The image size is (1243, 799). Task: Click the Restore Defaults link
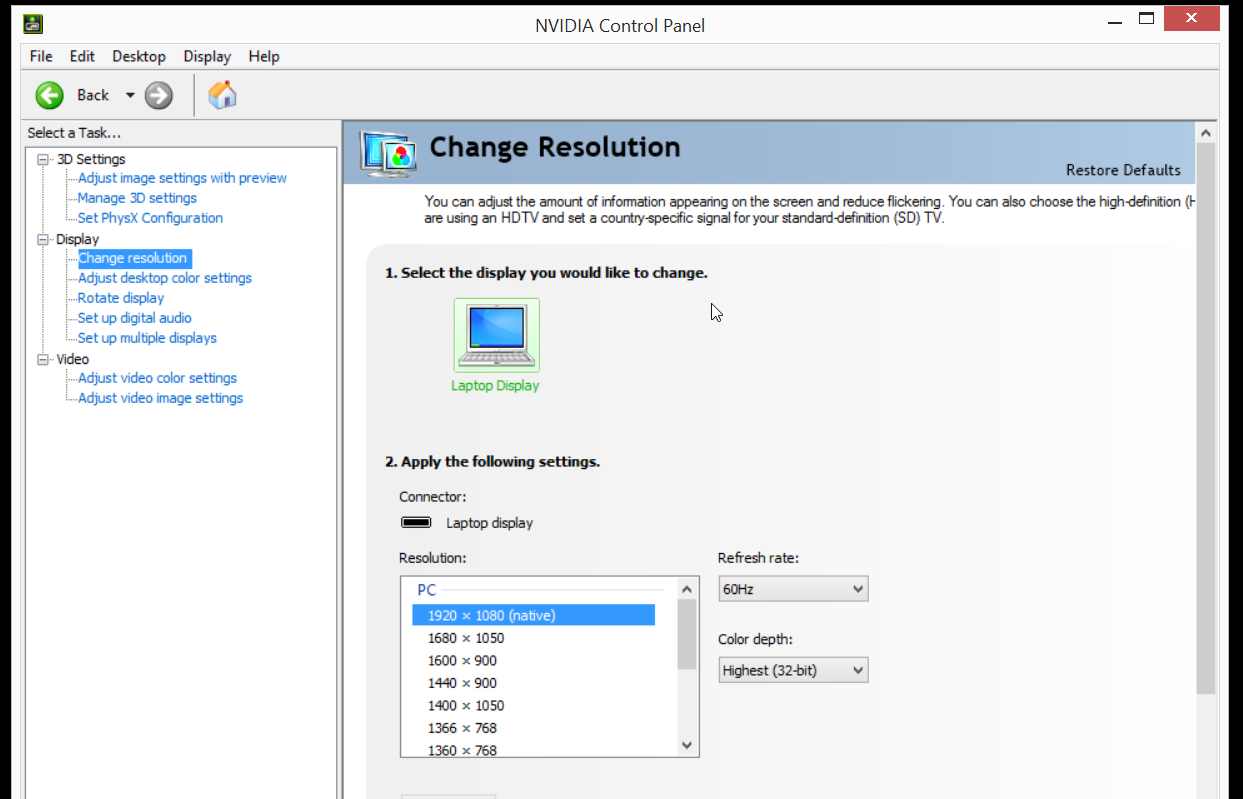(x=1123, y=170)
